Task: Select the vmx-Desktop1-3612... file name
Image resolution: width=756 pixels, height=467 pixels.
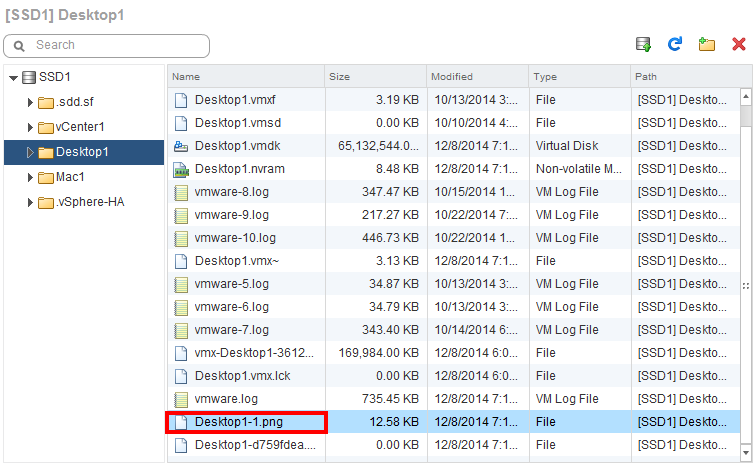Action: pyautogui.click(x=254, y=353)
